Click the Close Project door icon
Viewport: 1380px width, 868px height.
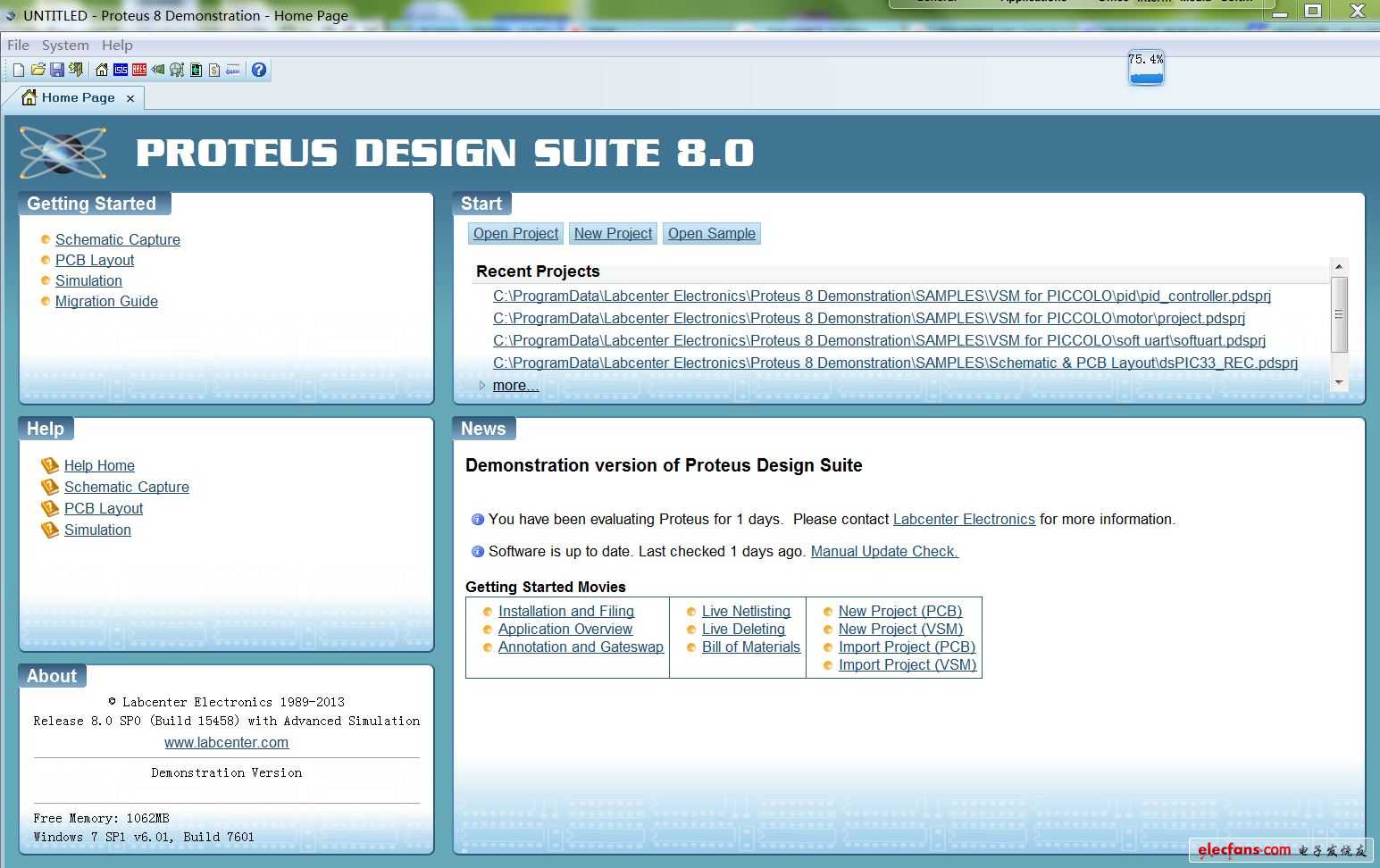pos(76,70)
